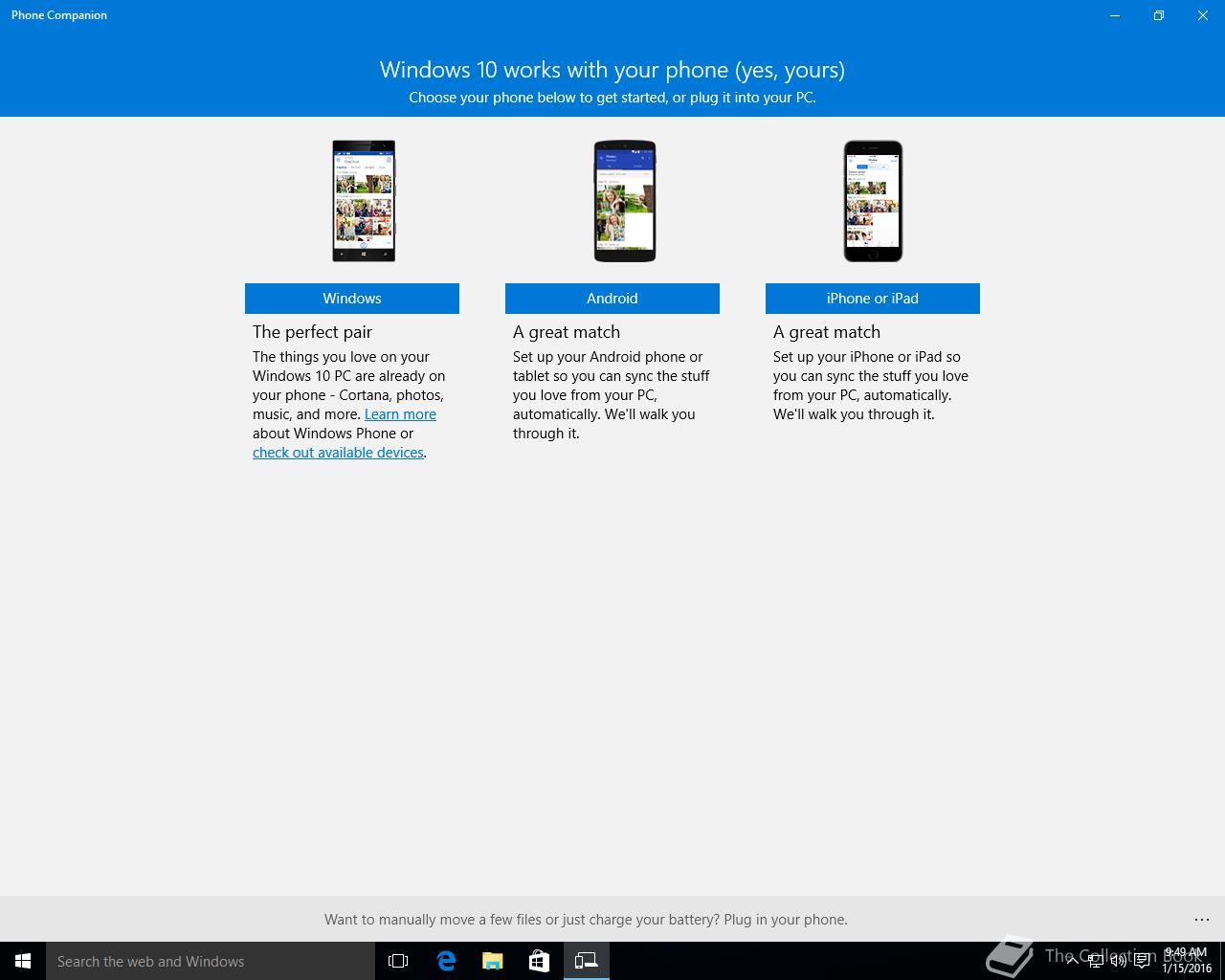Click 'The perfect pair' heading

point(312,332)
